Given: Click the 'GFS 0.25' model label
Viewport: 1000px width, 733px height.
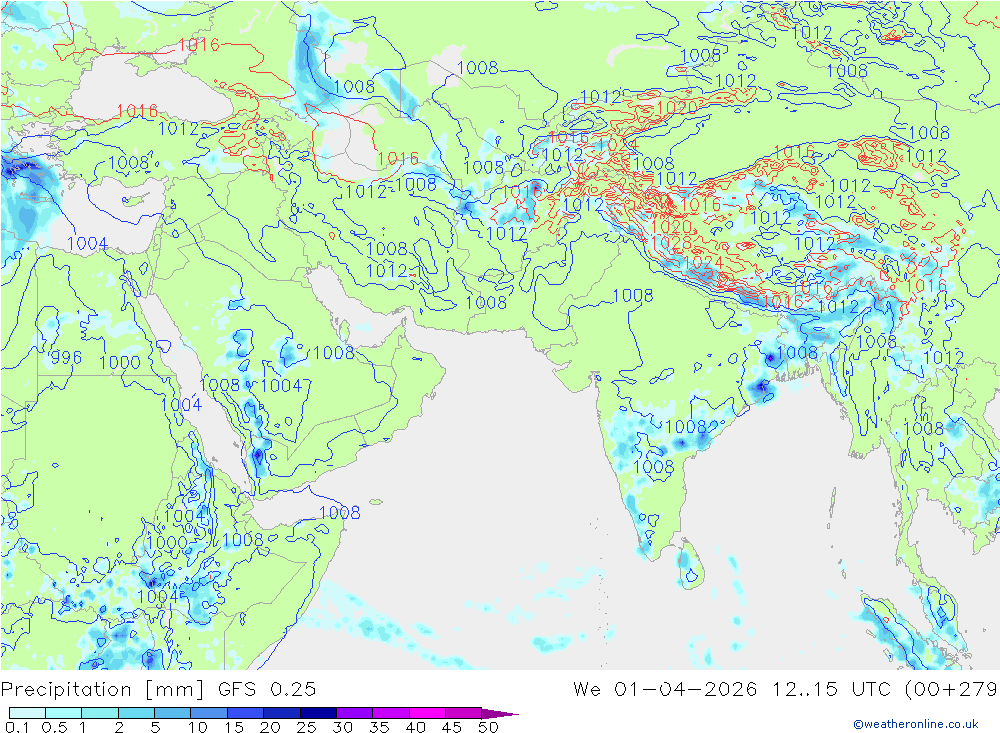Looking at the screenshot, I should [x=267, y=689].
